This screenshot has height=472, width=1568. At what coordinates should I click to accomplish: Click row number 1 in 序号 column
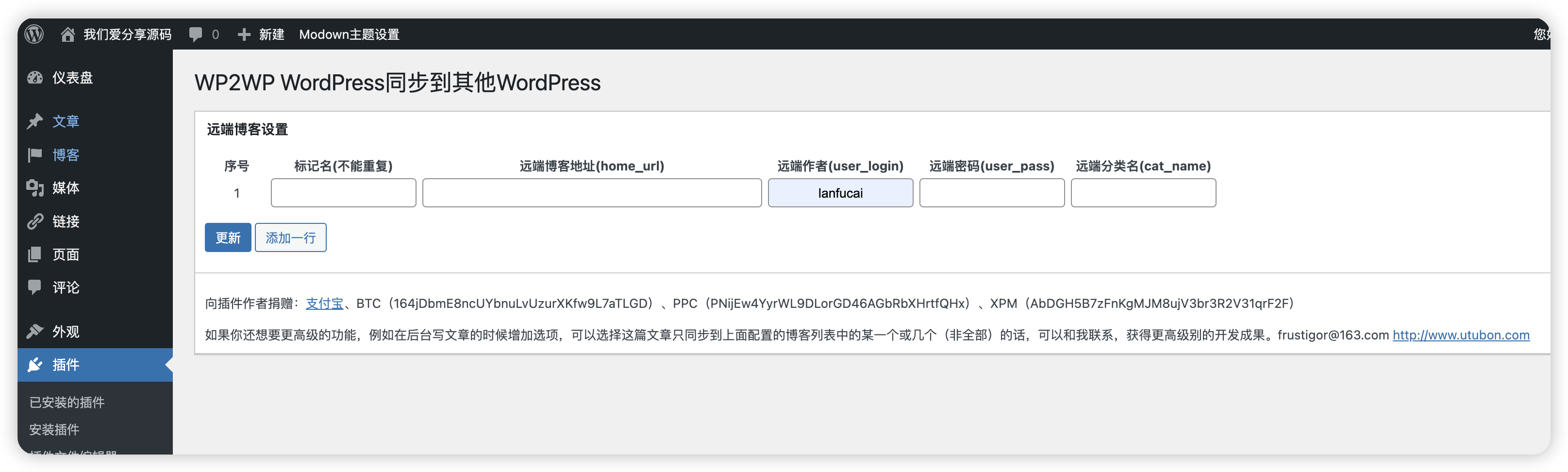click(237, 194)
